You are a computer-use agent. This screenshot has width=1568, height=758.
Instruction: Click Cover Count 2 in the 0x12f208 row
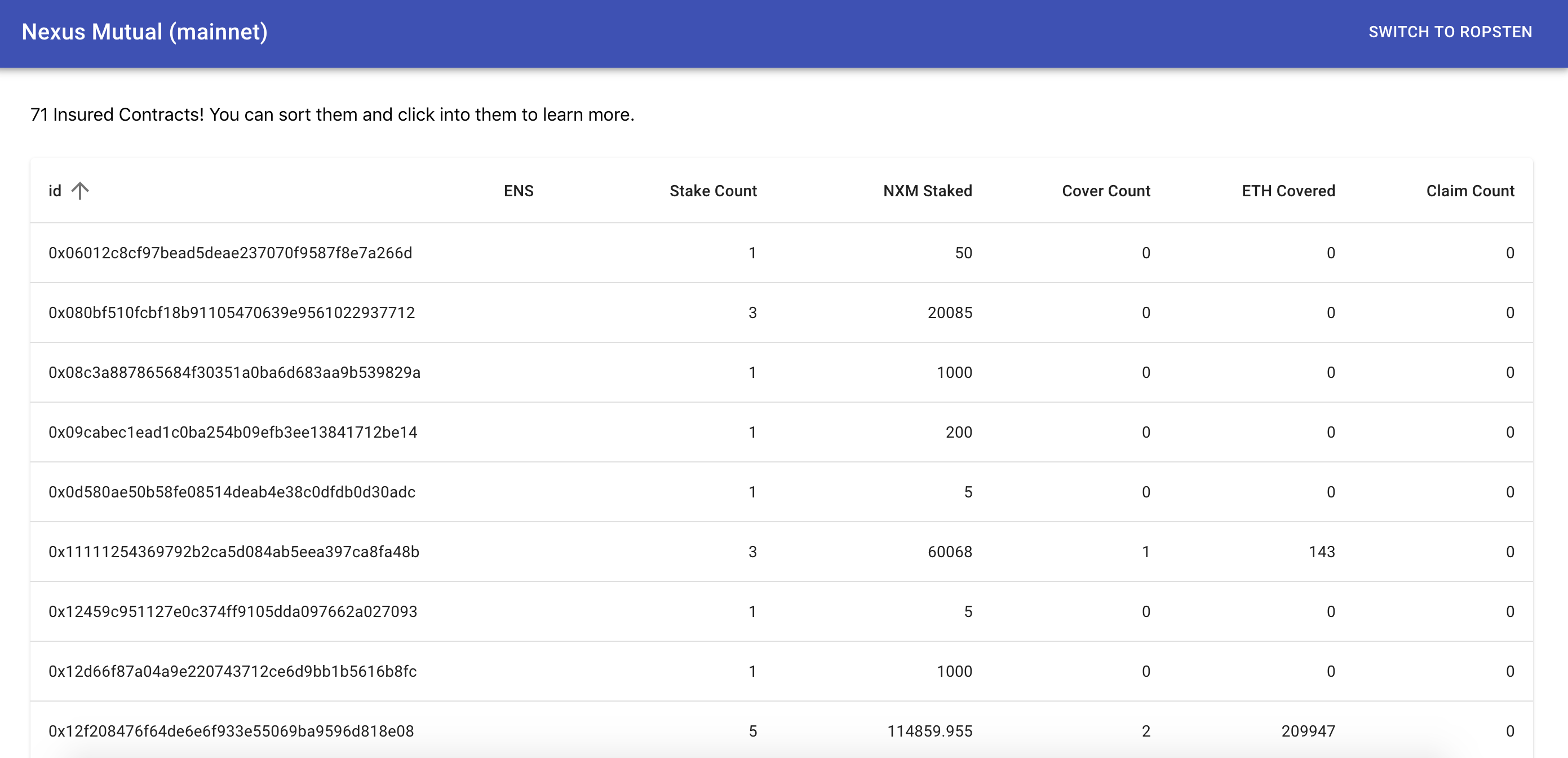tap(1146, 730)
